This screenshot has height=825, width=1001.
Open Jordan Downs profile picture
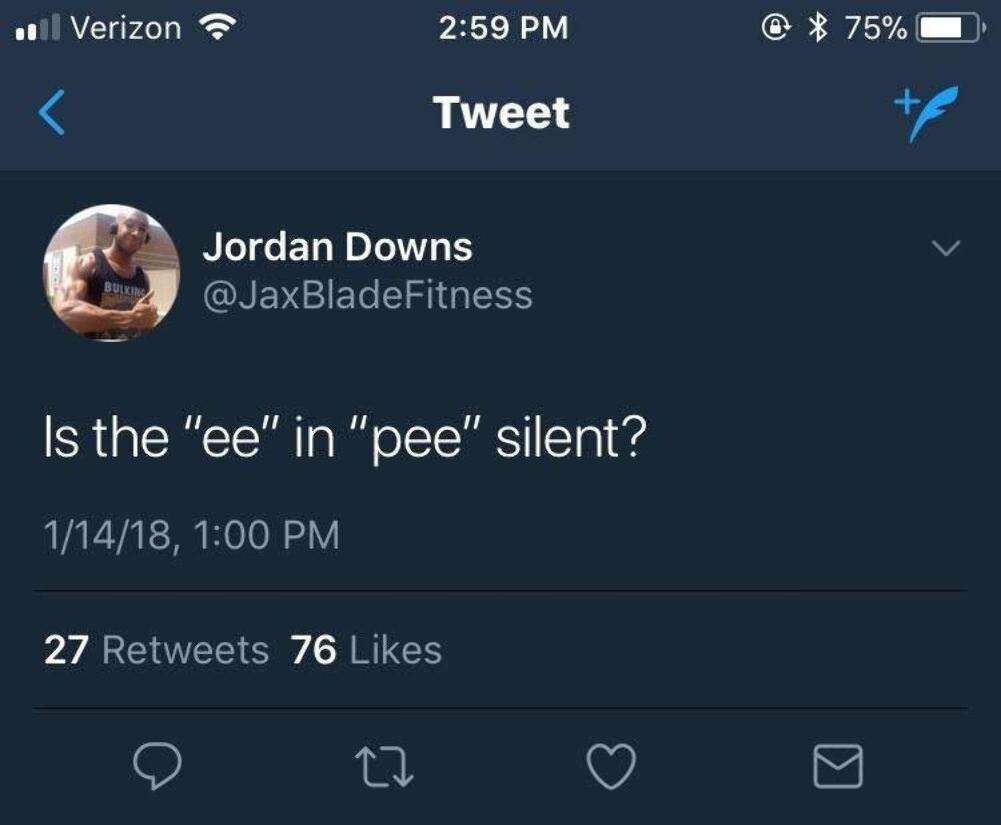tap(111, 273)
